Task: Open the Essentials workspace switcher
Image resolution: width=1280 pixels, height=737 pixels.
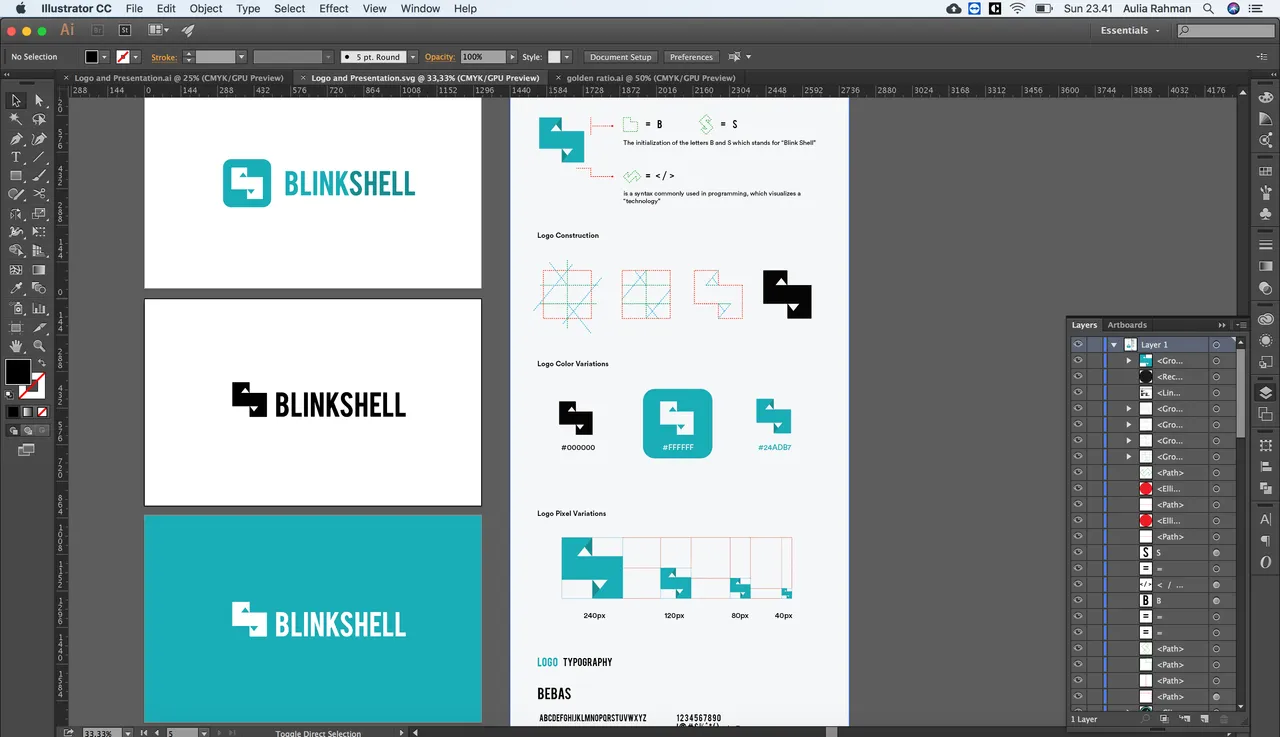Action: (x=1130, y=30)
